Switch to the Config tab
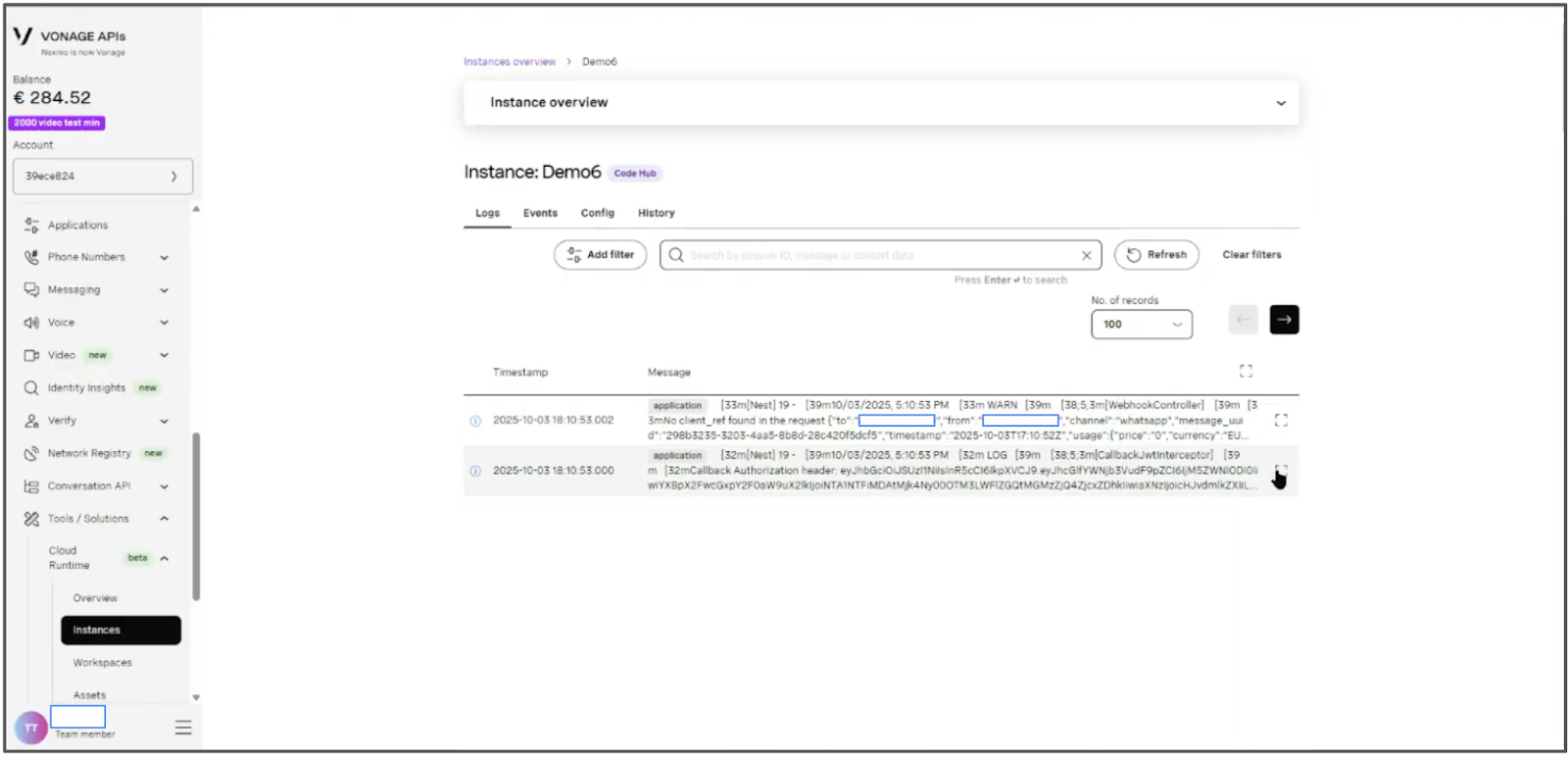 point(598,213)
